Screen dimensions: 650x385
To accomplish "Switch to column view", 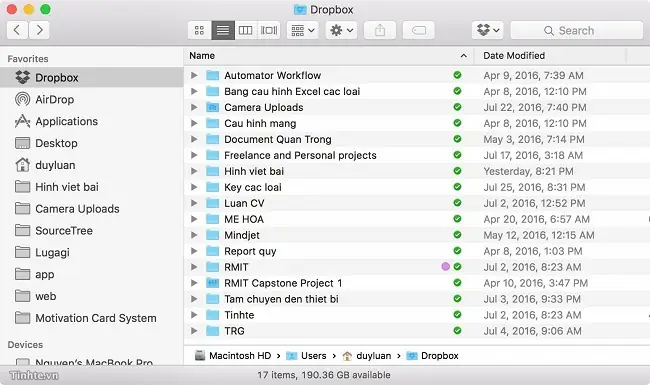I will (x=246, y=30).
